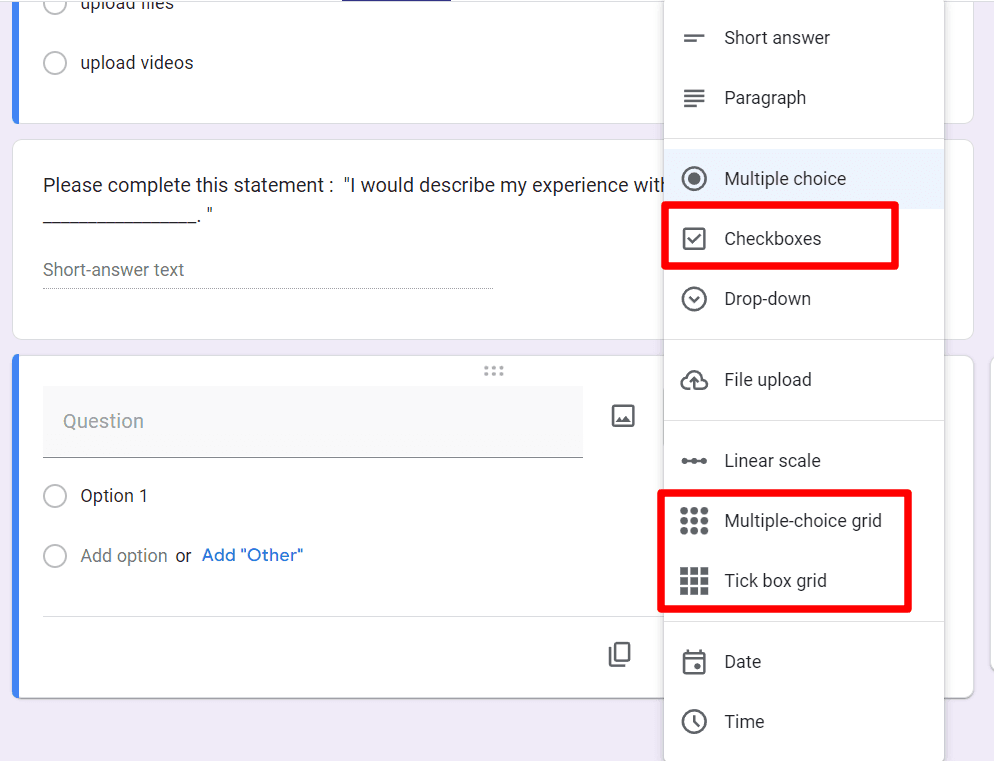The image size is (994, 761).
Task: Select Tick box grid type
Action: 804,581
